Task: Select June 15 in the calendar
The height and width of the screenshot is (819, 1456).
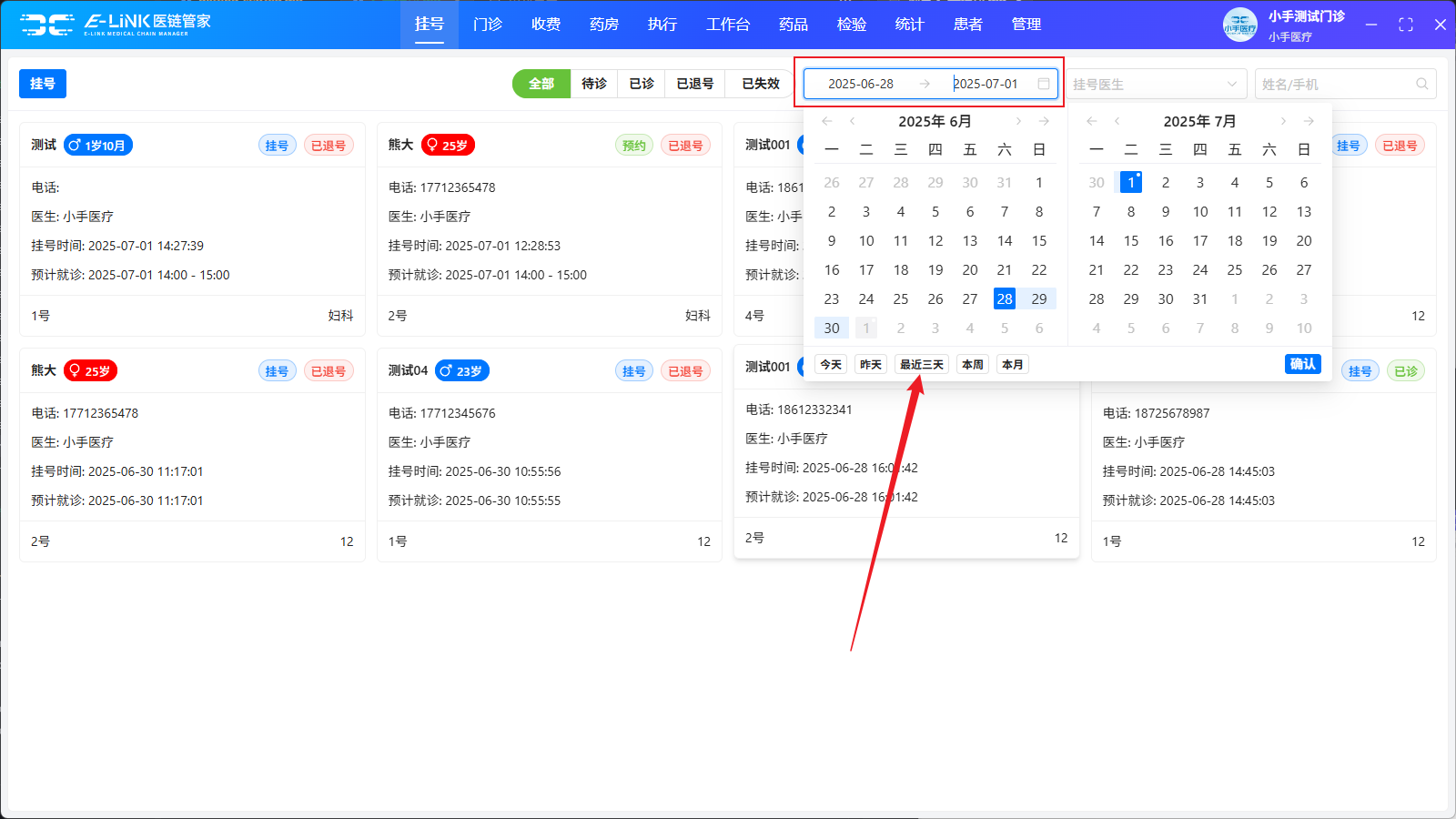Action: pos(1038,241)
